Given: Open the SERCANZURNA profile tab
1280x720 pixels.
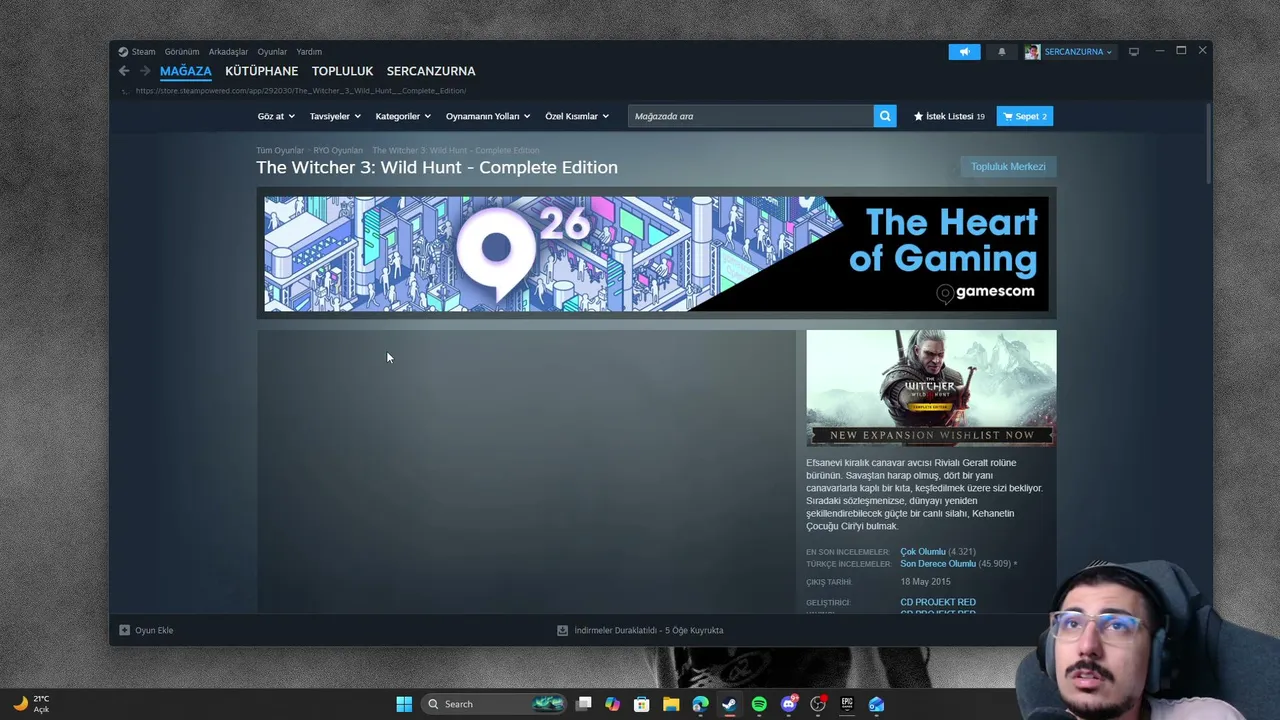Looking at the screenshot, I should click(x=431, y=71).
